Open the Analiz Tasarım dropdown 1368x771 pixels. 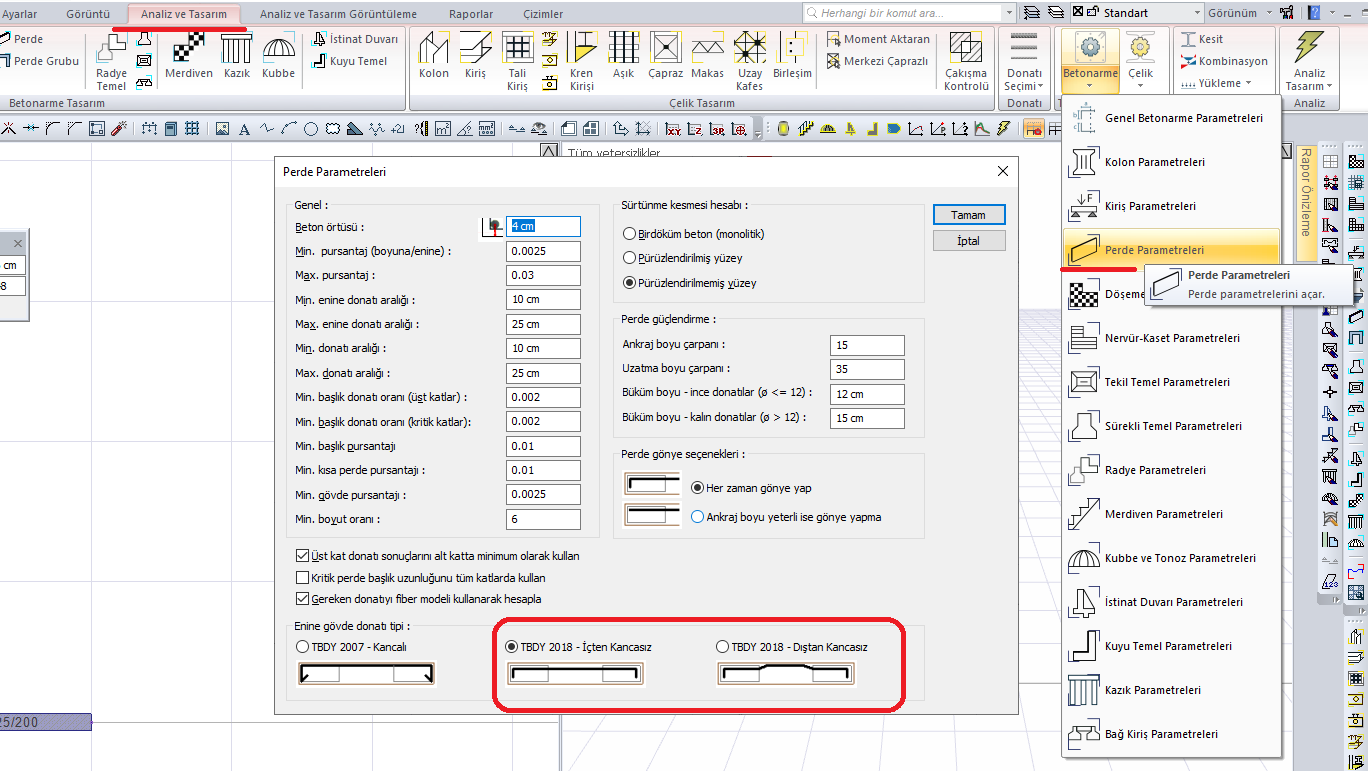(1309, 61)
